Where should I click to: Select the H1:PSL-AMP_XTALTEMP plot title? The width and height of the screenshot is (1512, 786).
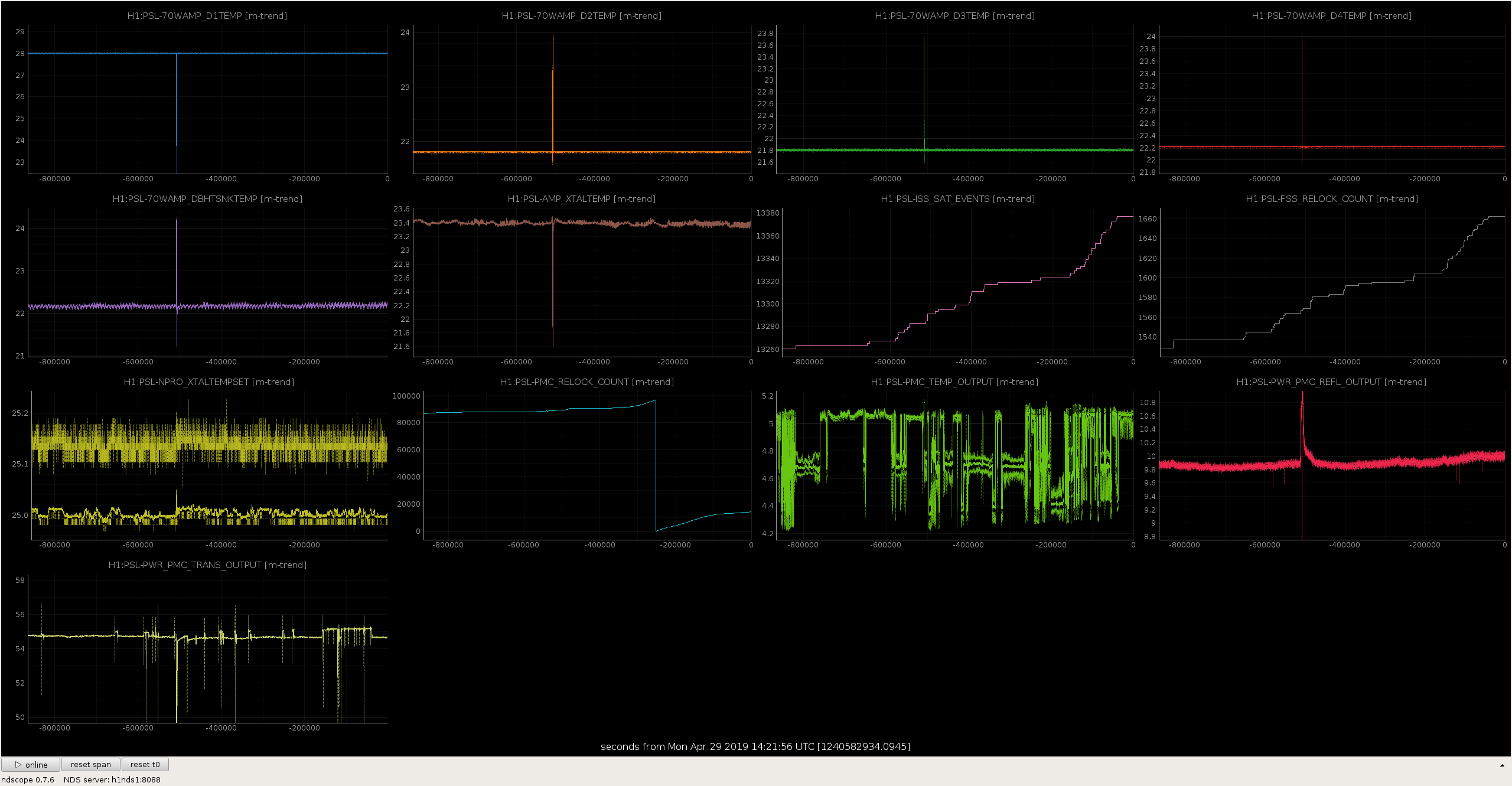[582, 199]
